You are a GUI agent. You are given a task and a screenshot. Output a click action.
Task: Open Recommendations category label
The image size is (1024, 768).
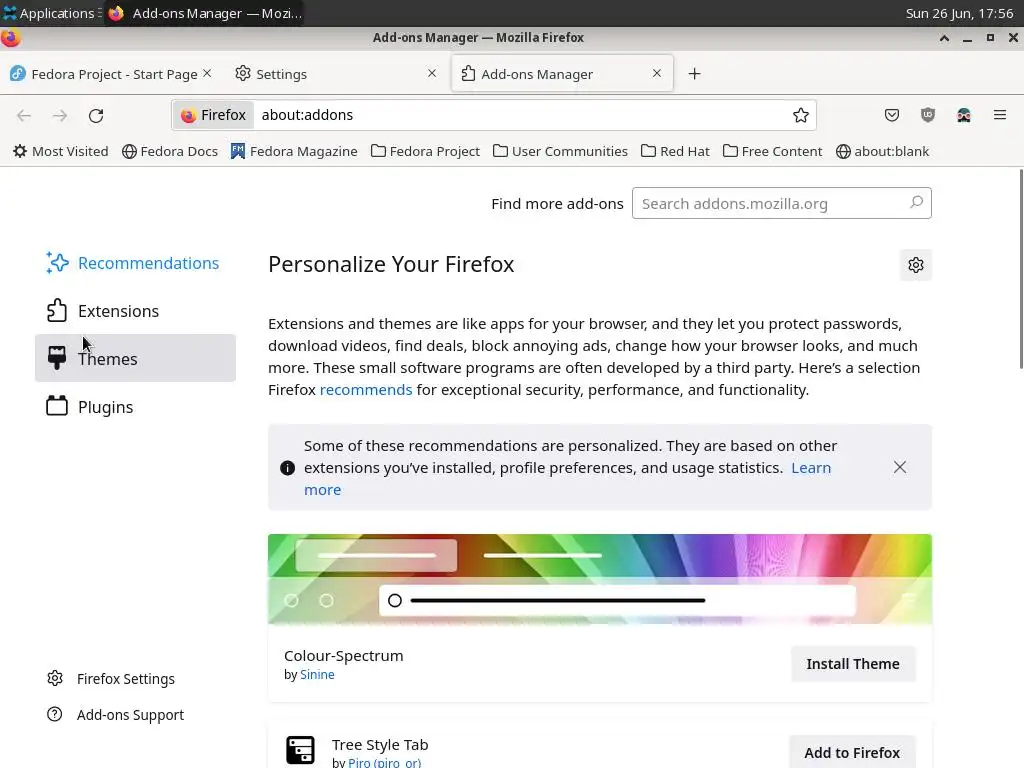coord(148,263)
